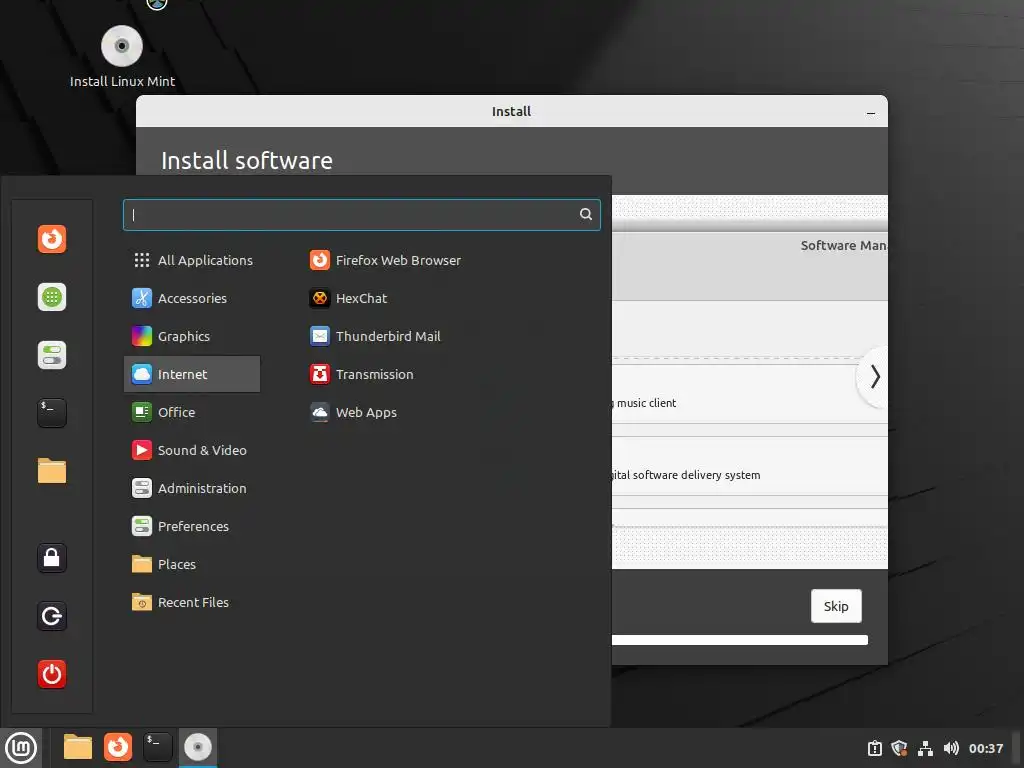Screen dimensions: 1024x768
Task: Click the search magnifier icon in menu
Action: pyautogui.click(x=586, y=214)
